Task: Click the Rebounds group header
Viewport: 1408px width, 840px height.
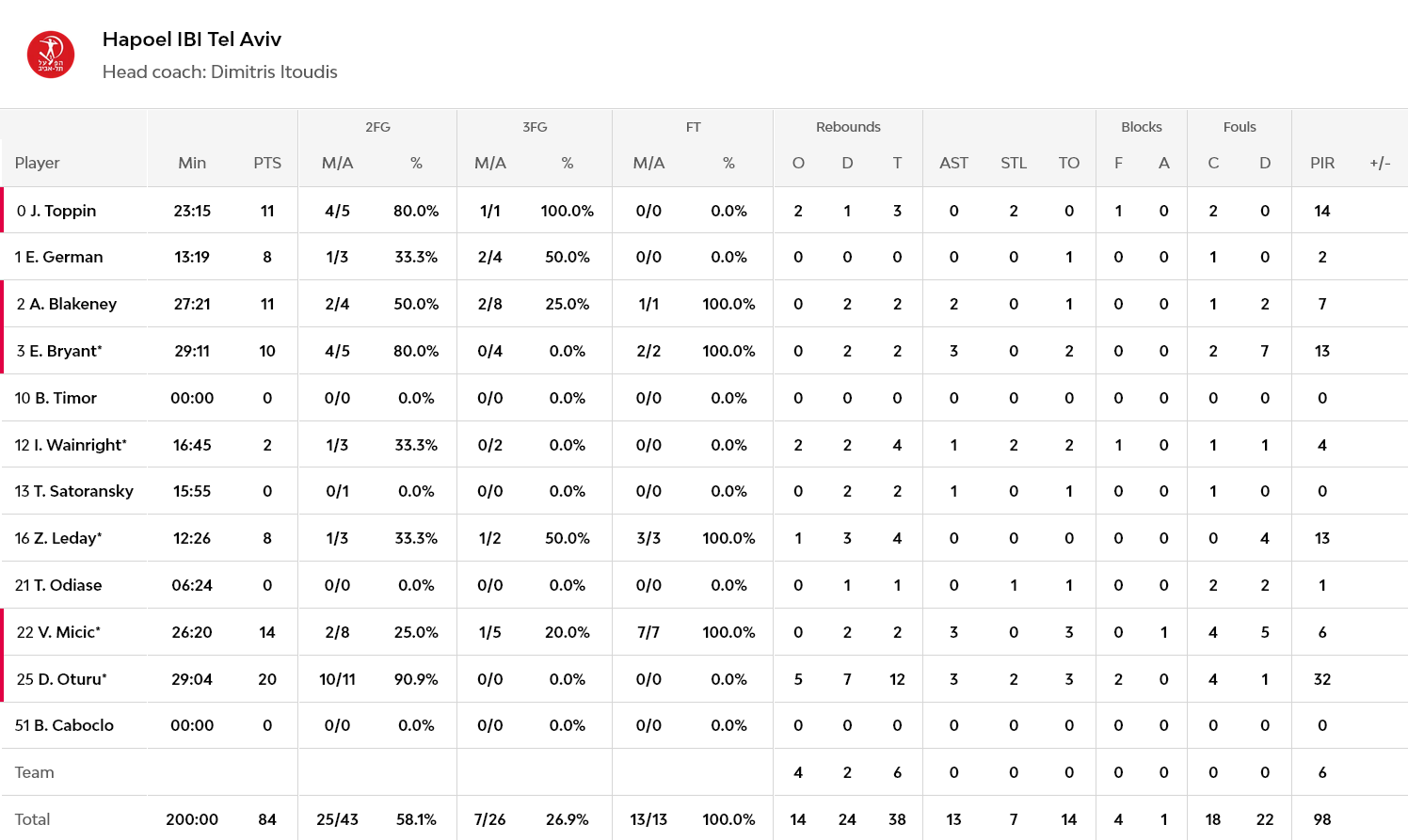Action: pyautogui.click(x=848, y=127)
